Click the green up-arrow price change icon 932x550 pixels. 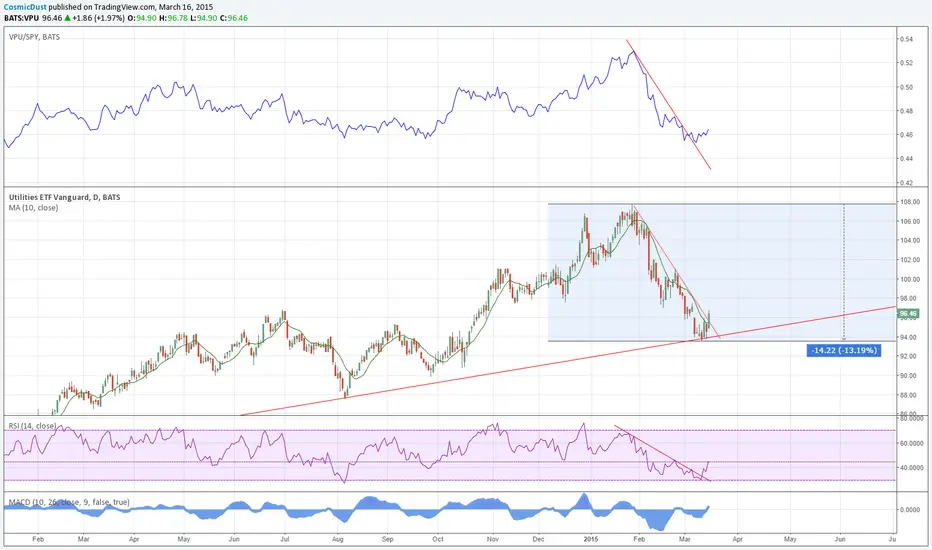tap(68, 18)
